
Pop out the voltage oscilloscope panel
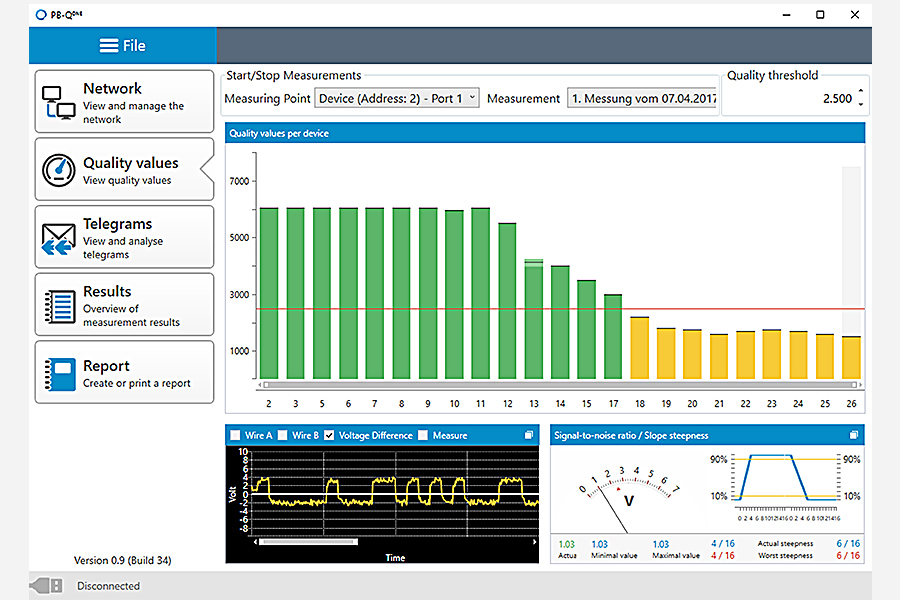(x=528, y=435)
